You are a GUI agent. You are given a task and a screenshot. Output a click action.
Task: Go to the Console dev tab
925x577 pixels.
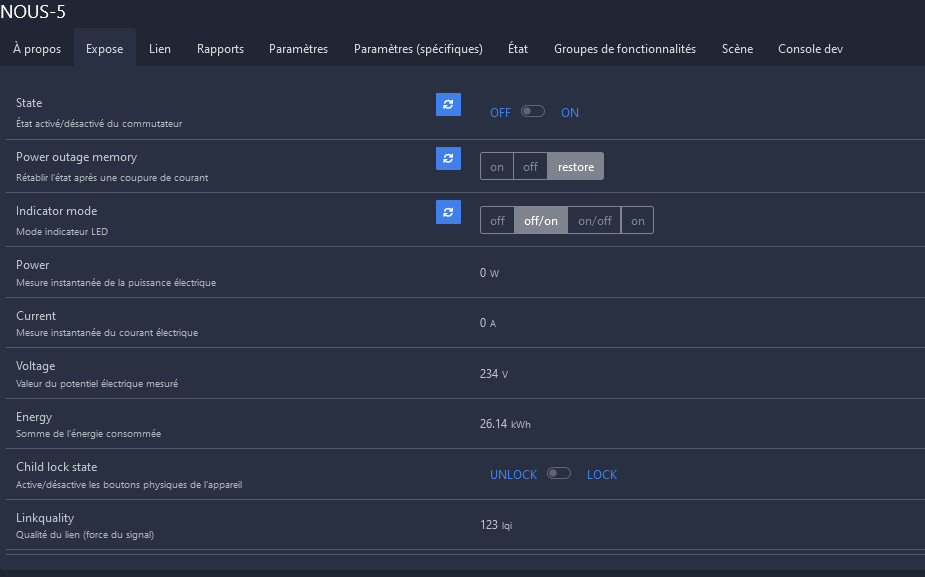click(x=810, y=49)
